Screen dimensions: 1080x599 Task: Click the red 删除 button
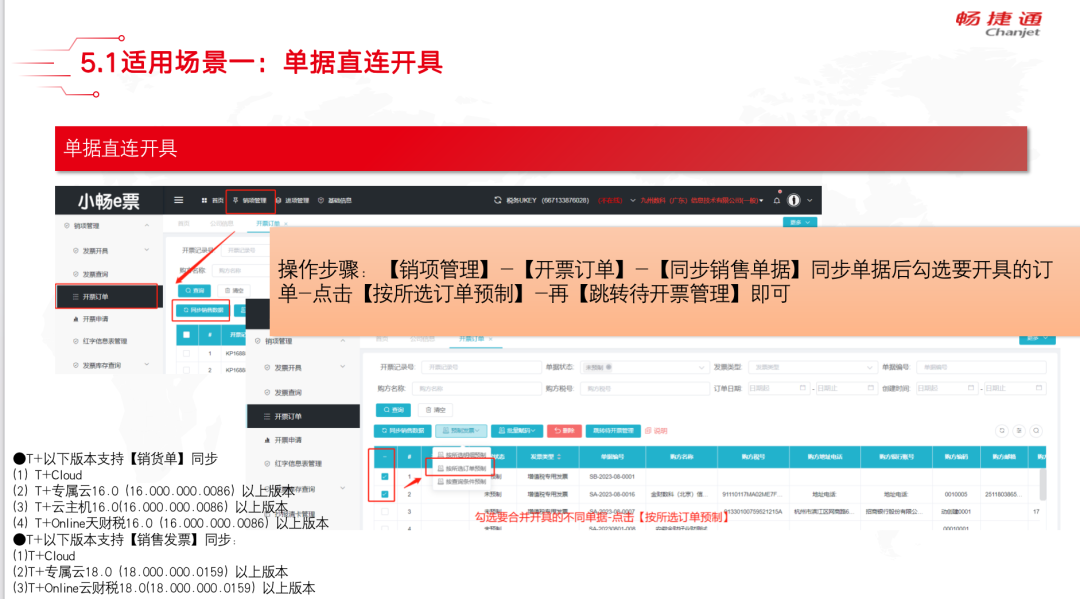[x=564, y=430]
